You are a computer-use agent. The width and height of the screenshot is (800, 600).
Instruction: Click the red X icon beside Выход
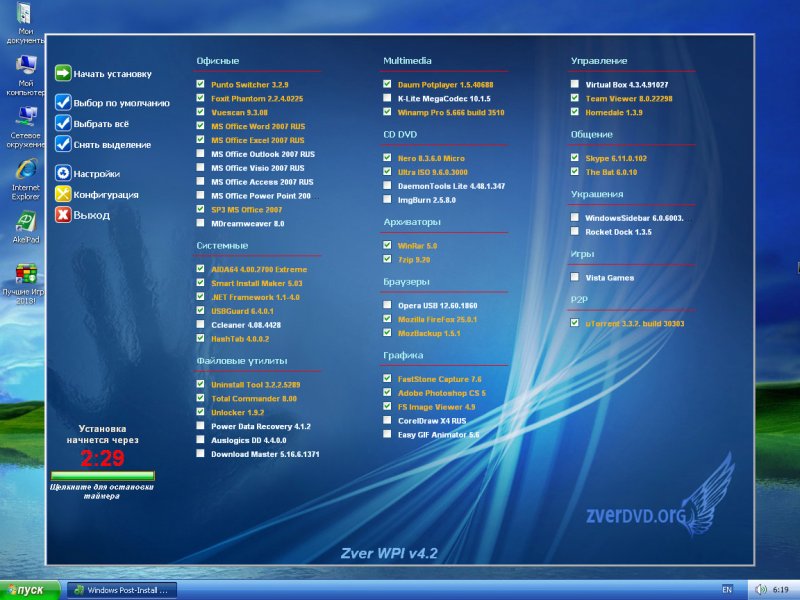(x=63, y=215)
